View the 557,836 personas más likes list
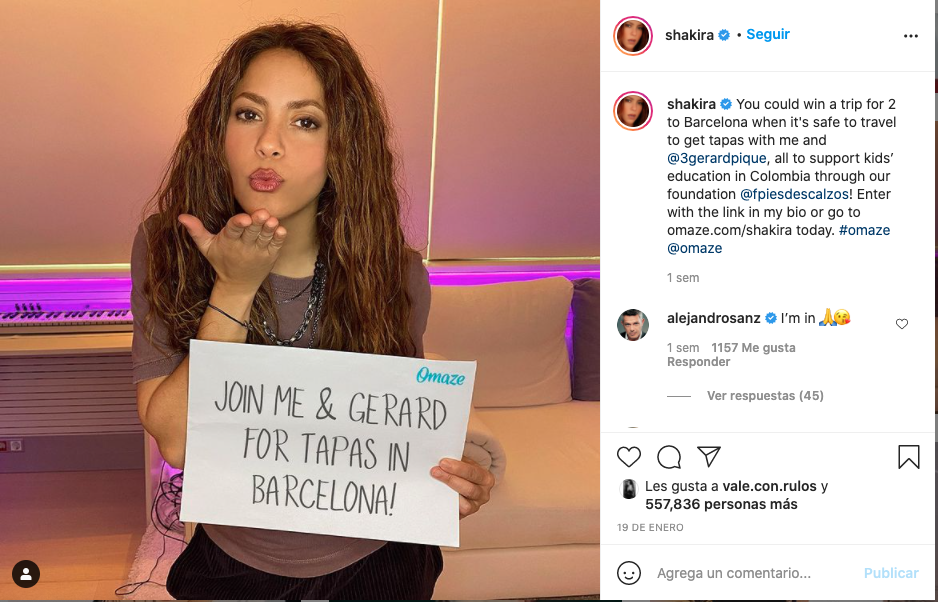The width and height of the screenshot is (938, 602). point(721,504)
